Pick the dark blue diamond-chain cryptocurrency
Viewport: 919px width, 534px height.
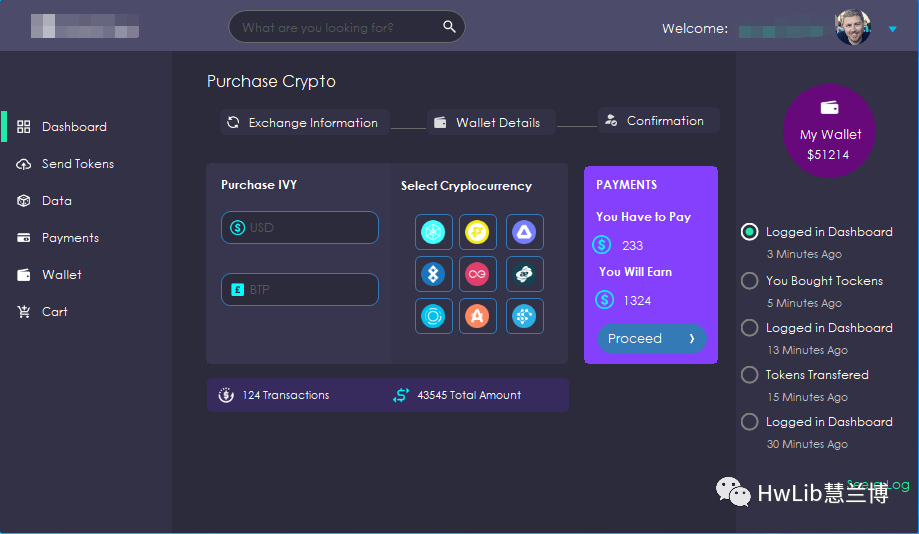click(x=433, y=274)
